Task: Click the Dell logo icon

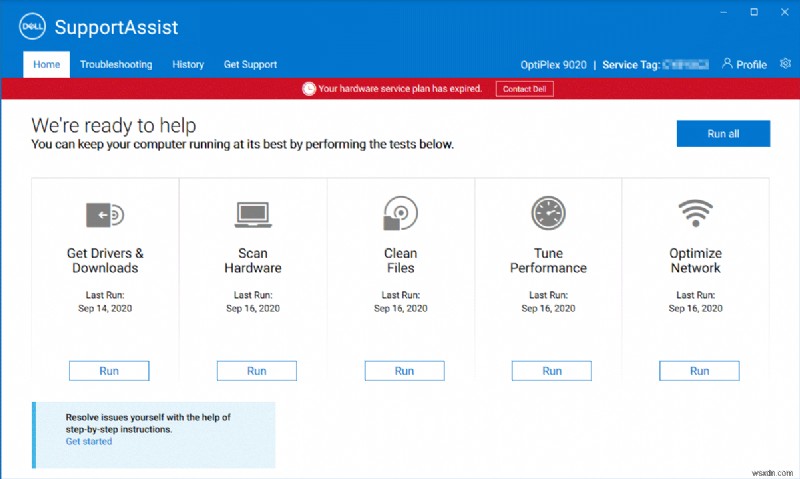Action: 31,27
